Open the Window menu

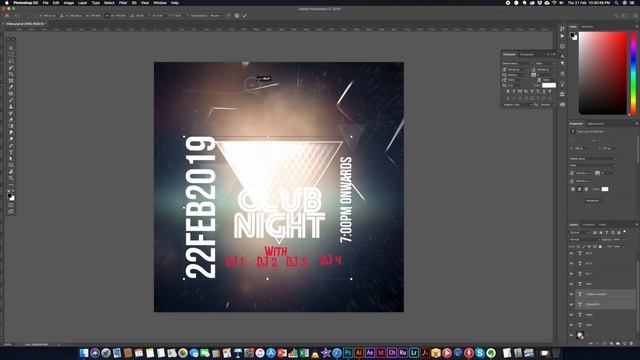(x=160, y=3)
